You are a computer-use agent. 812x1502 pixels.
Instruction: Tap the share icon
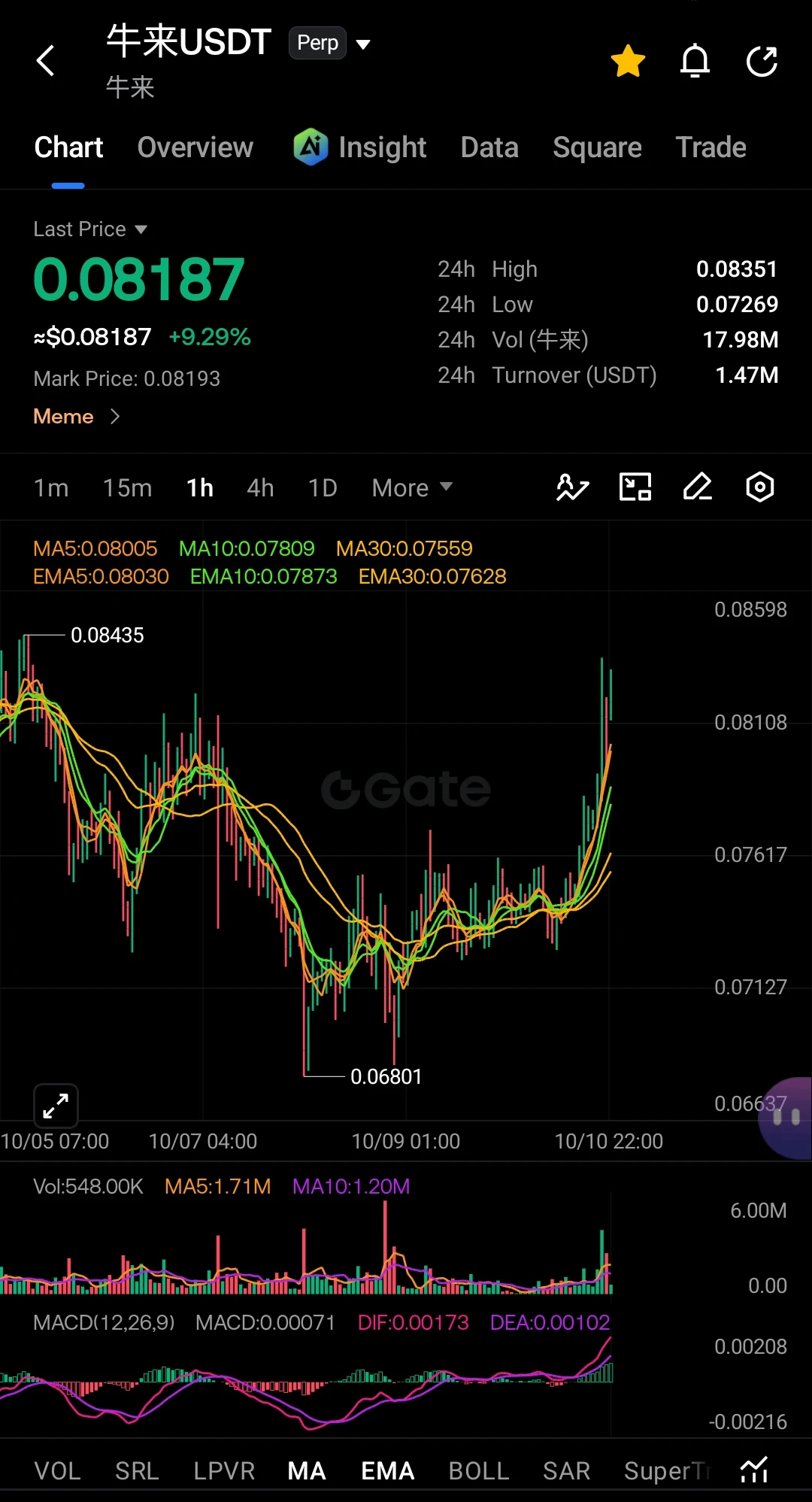coord(762,61)
